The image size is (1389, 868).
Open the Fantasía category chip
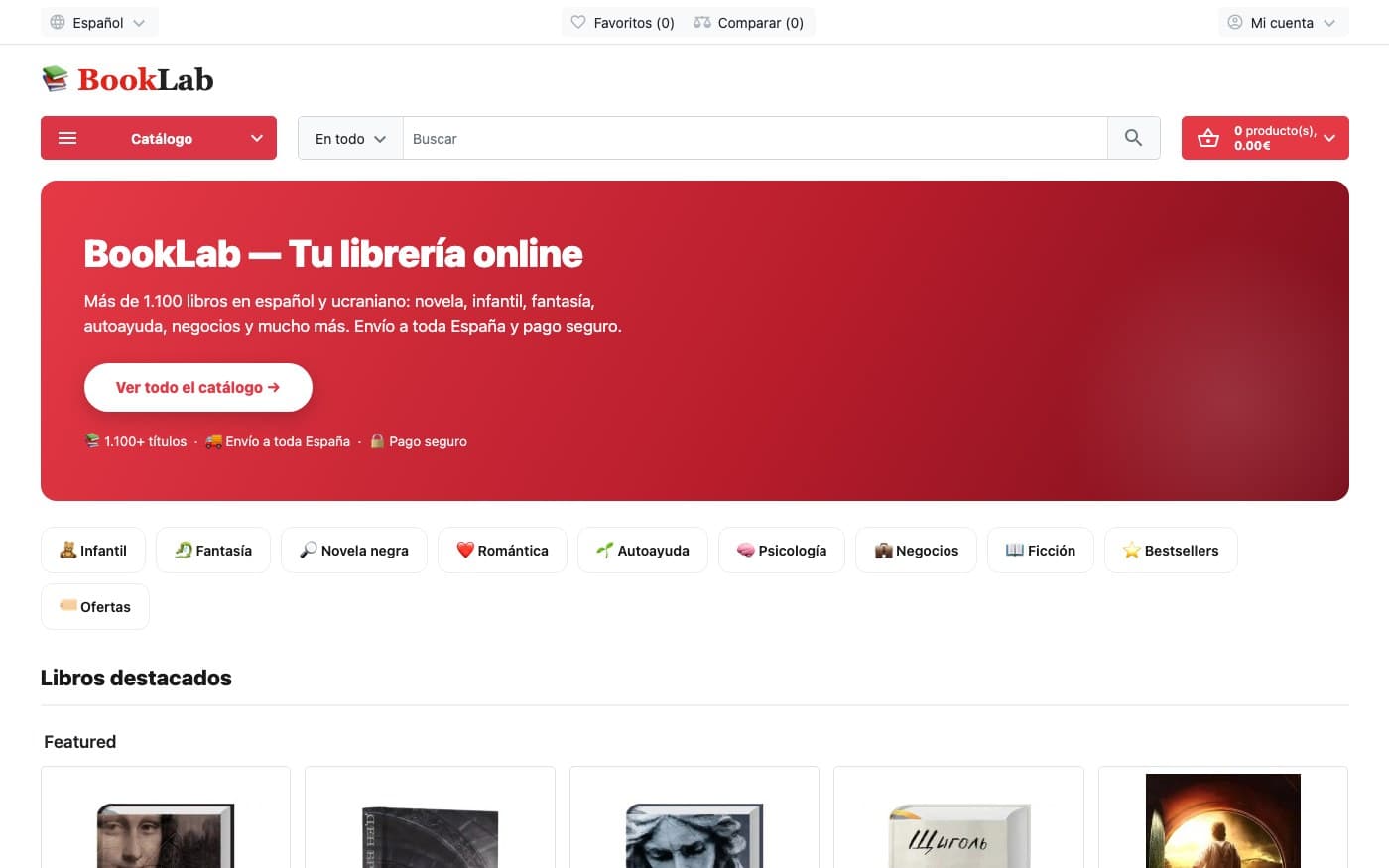(x=213, y=550)
